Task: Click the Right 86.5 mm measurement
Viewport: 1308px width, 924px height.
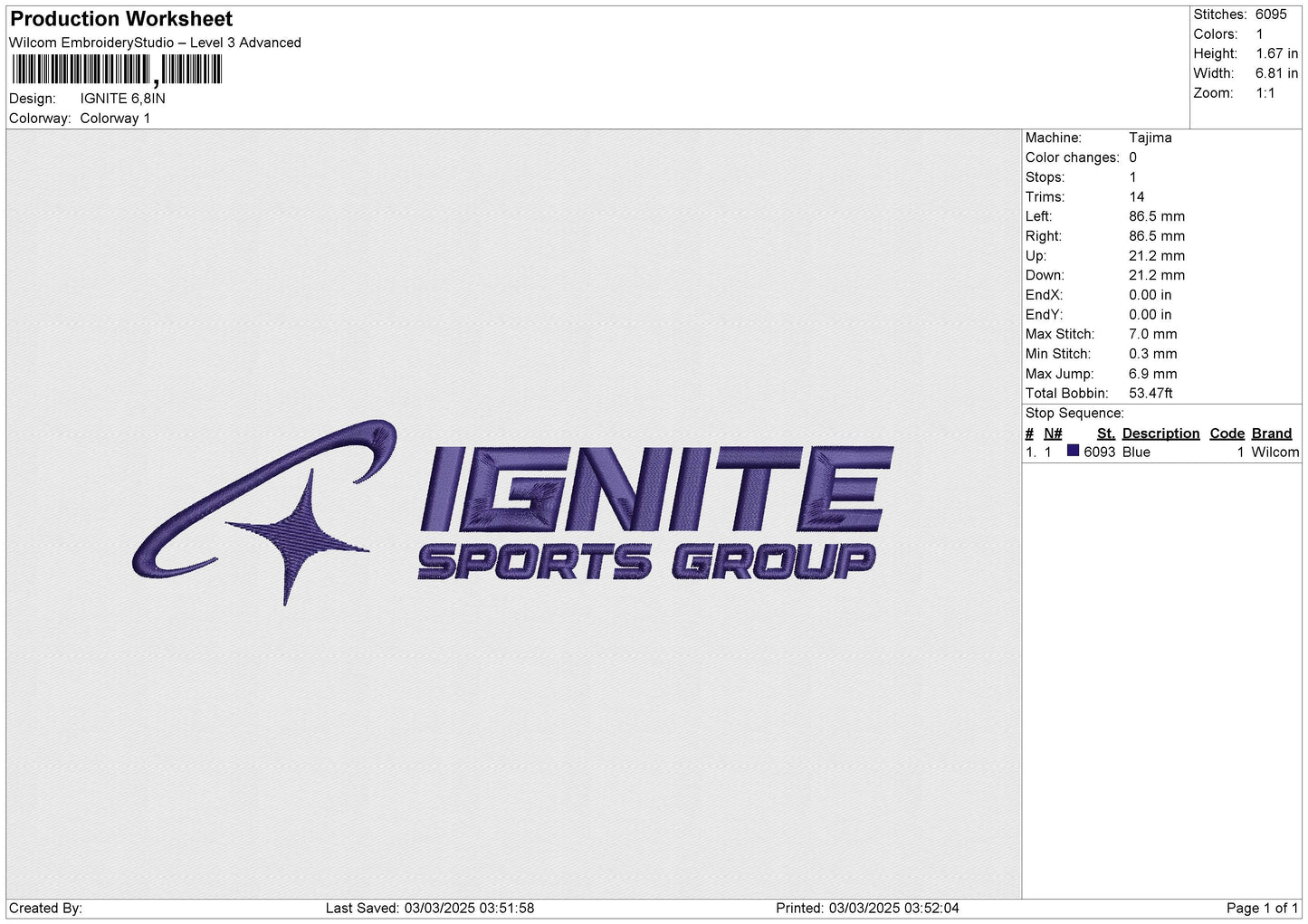Action: [x=1157, y=236]
